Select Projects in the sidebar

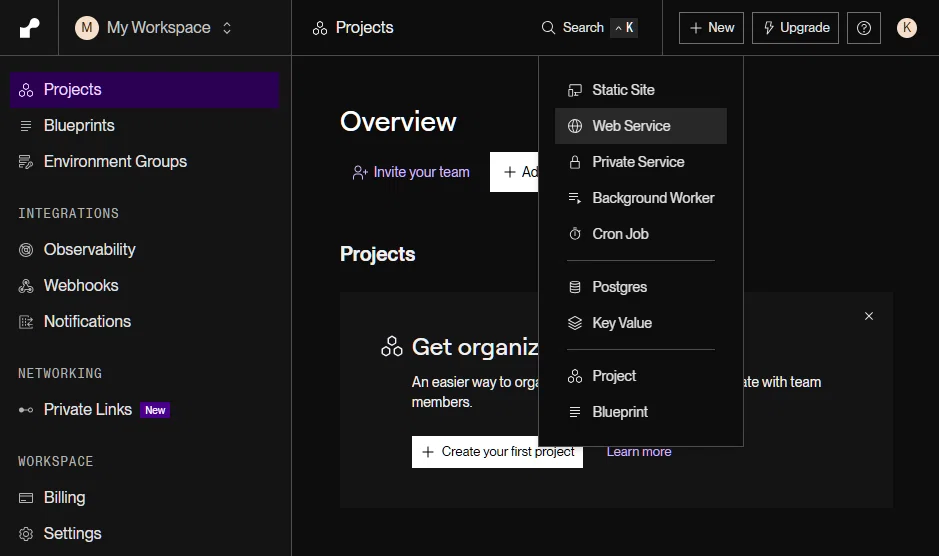pos(144,90)
